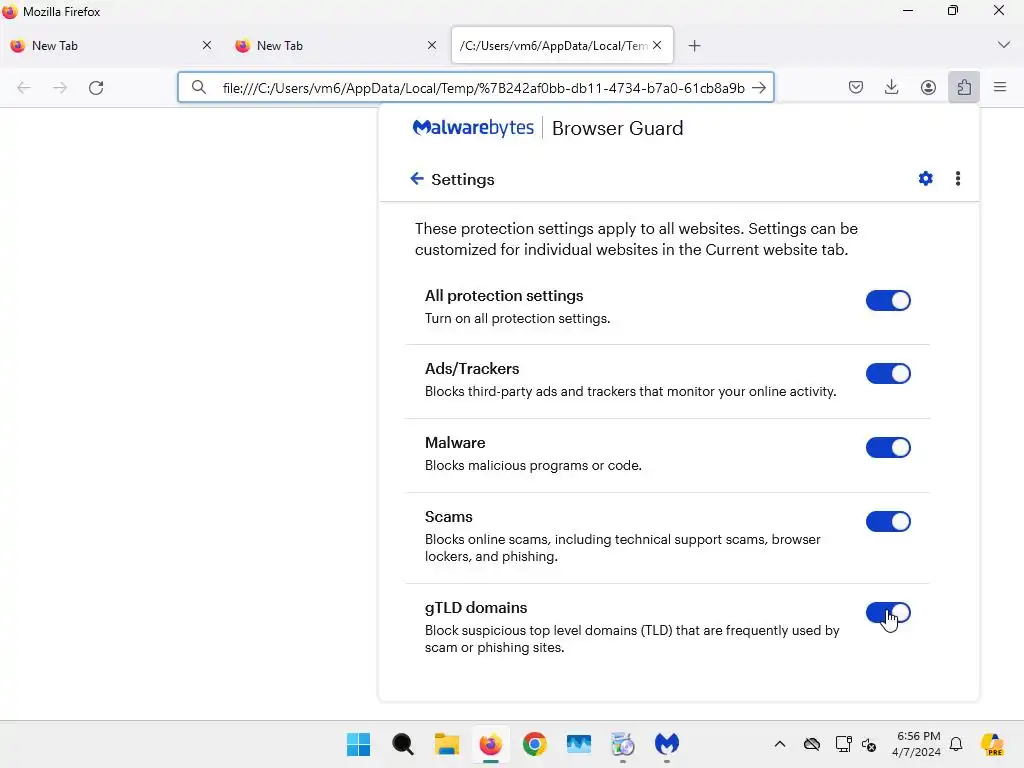This screenshot has height=768, width=1024.
Task: Go back using the Settings arrow
Action: pyautogui.click(x=417, y=179)
